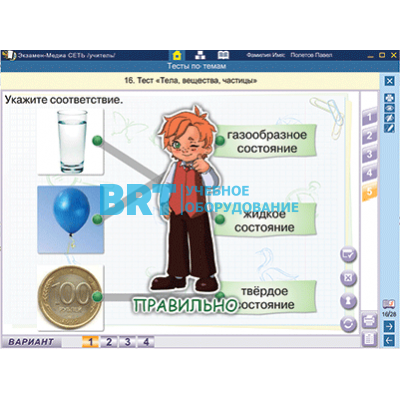Open the structure tree icon in top bar

click(200, 55)
